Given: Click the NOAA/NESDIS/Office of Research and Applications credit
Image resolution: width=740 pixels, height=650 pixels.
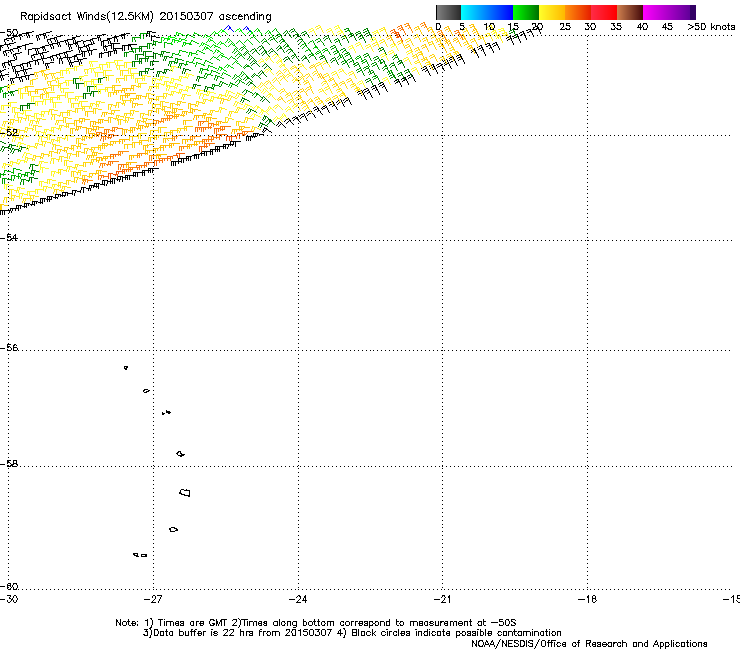Looking at the screenshot, I should point(589,643).
